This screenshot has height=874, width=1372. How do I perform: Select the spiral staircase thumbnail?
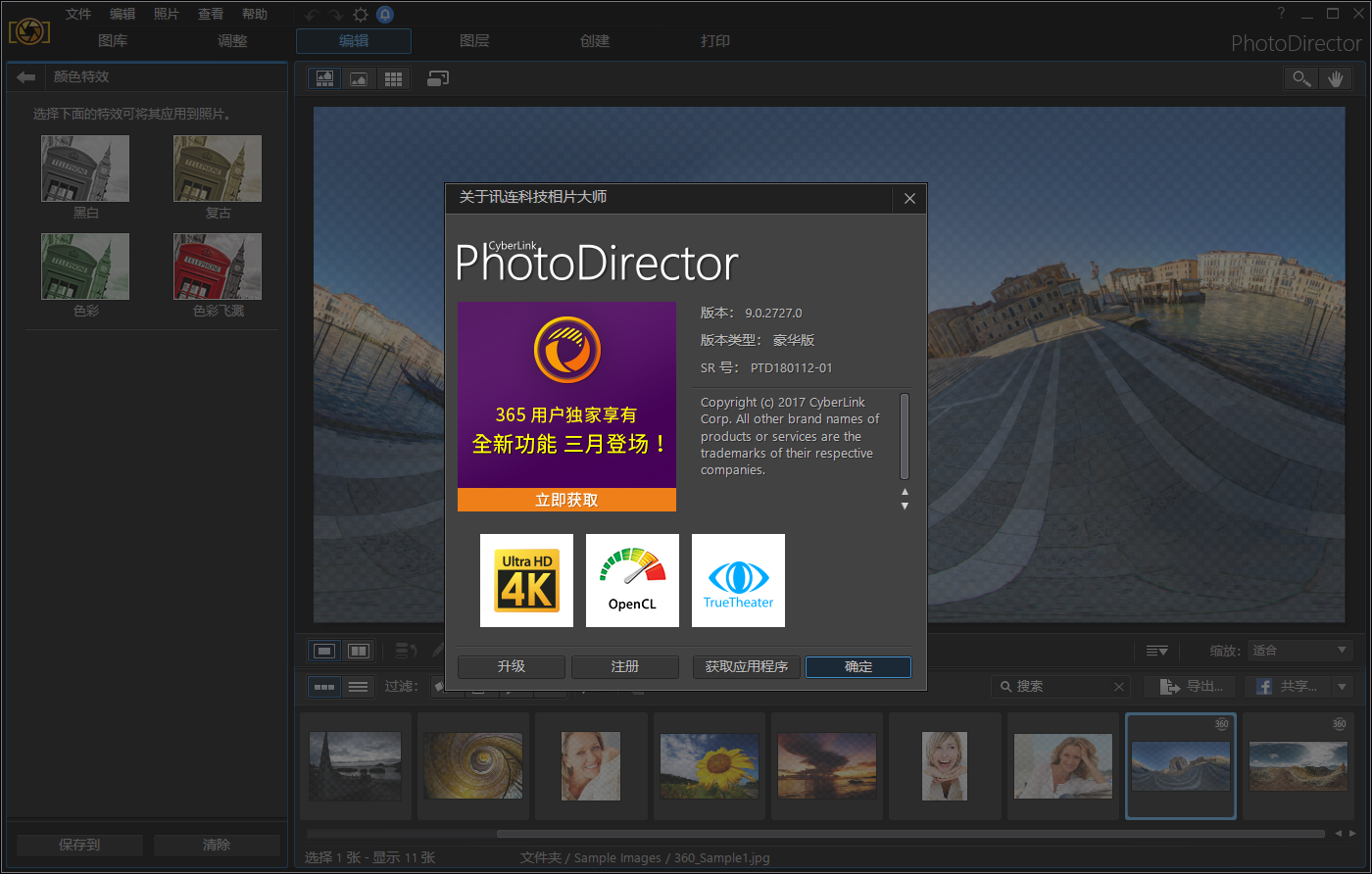point(473,766)
